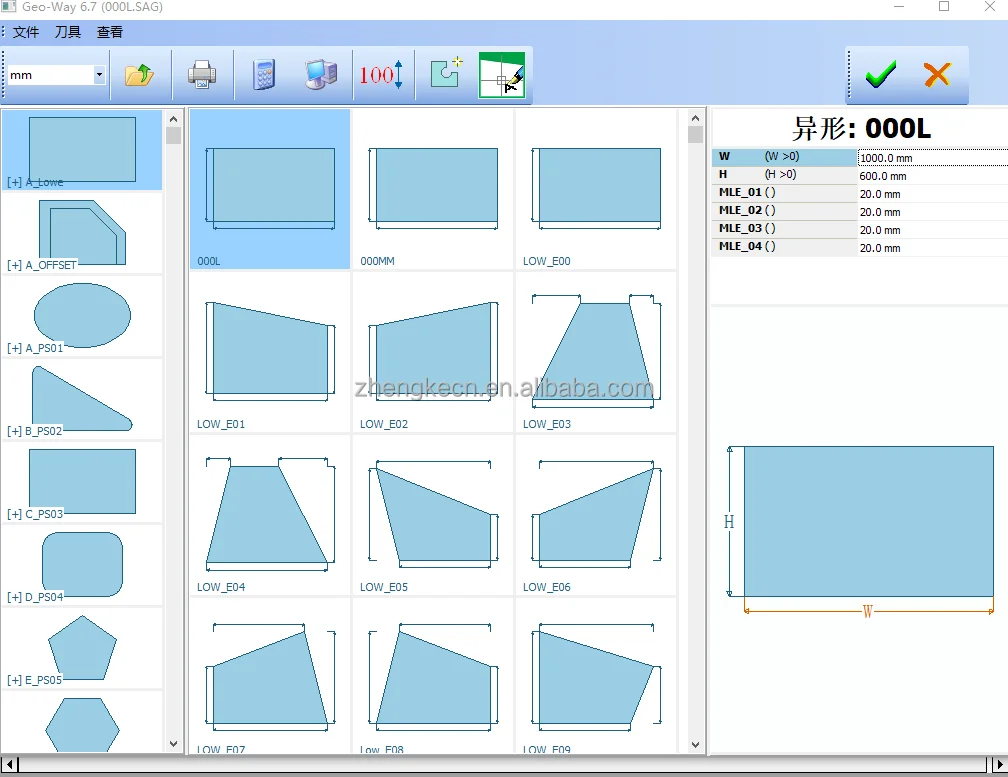Cancel with the orange X icon
Screen dimensions: 1008x777
tap(937, 75)
